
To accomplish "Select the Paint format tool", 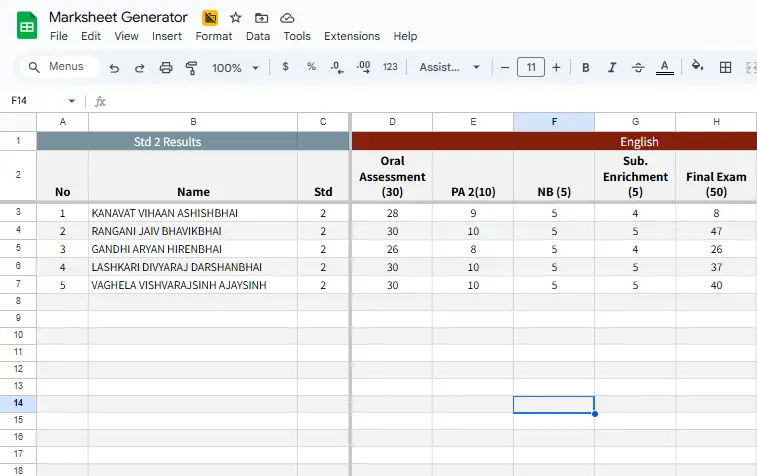I will tap(191, 68).
